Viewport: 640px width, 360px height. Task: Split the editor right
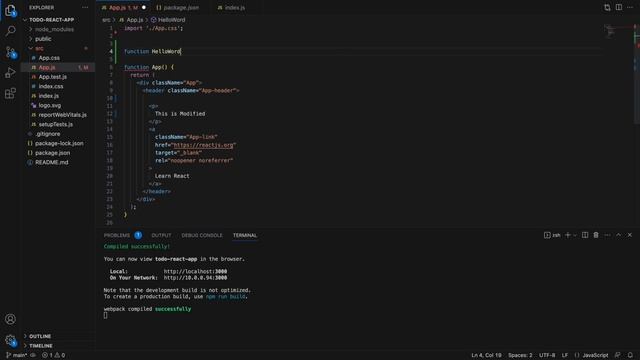pyautogui.click(x=619, y=7)
